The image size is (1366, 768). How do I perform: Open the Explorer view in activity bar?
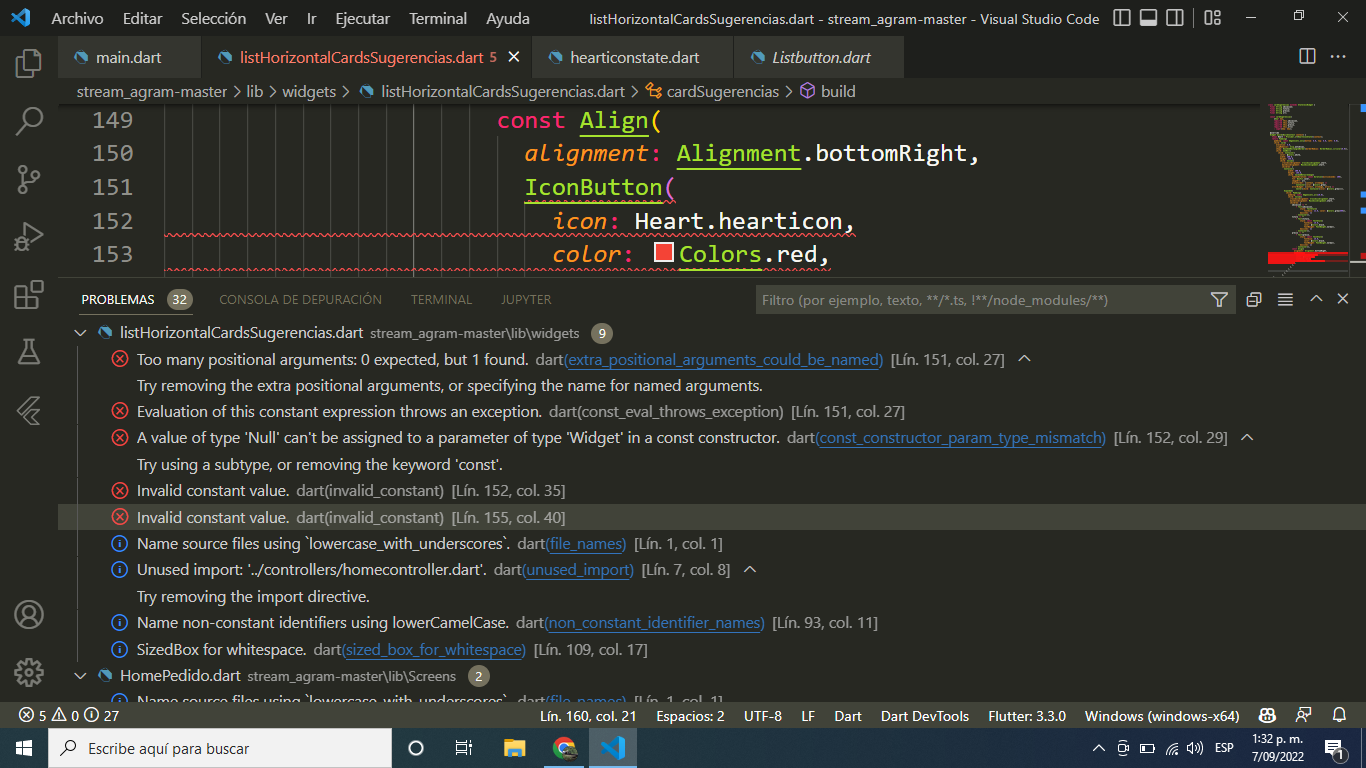[29, 64]
